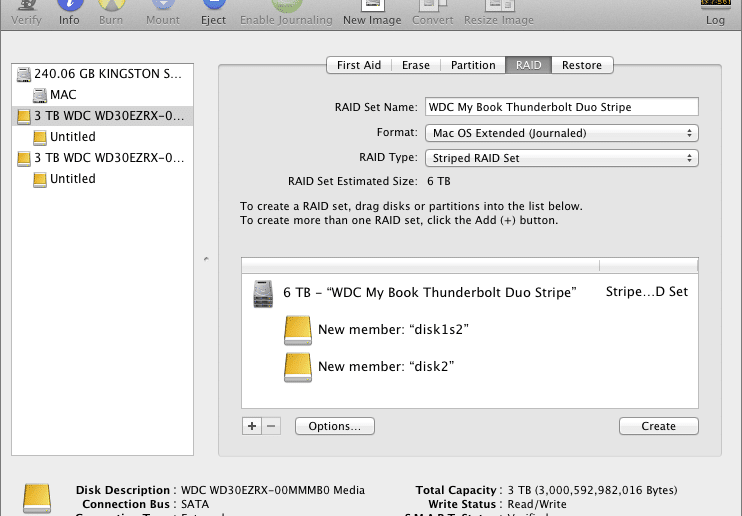
Task: Select New member disk2 row
Action: click(x=470, y=367)
